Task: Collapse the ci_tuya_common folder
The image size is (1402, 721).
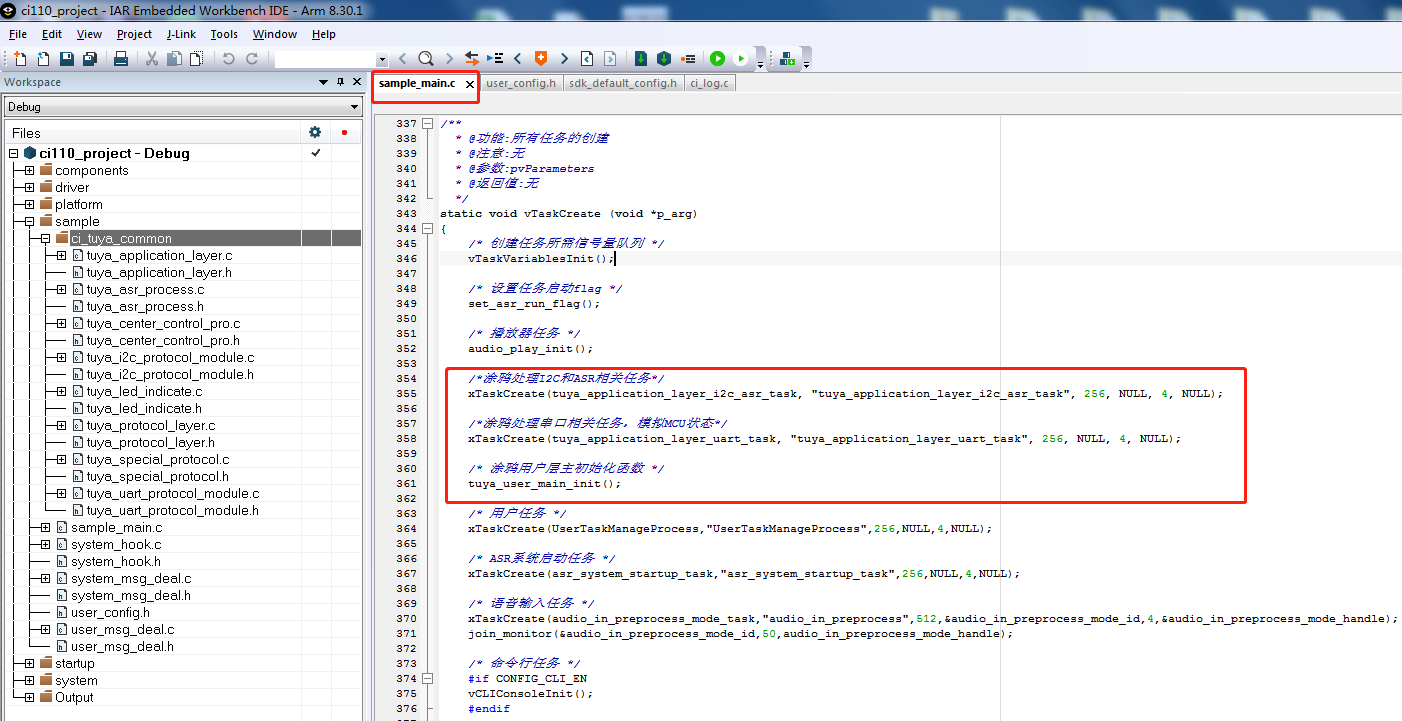Action: [45, 238]
